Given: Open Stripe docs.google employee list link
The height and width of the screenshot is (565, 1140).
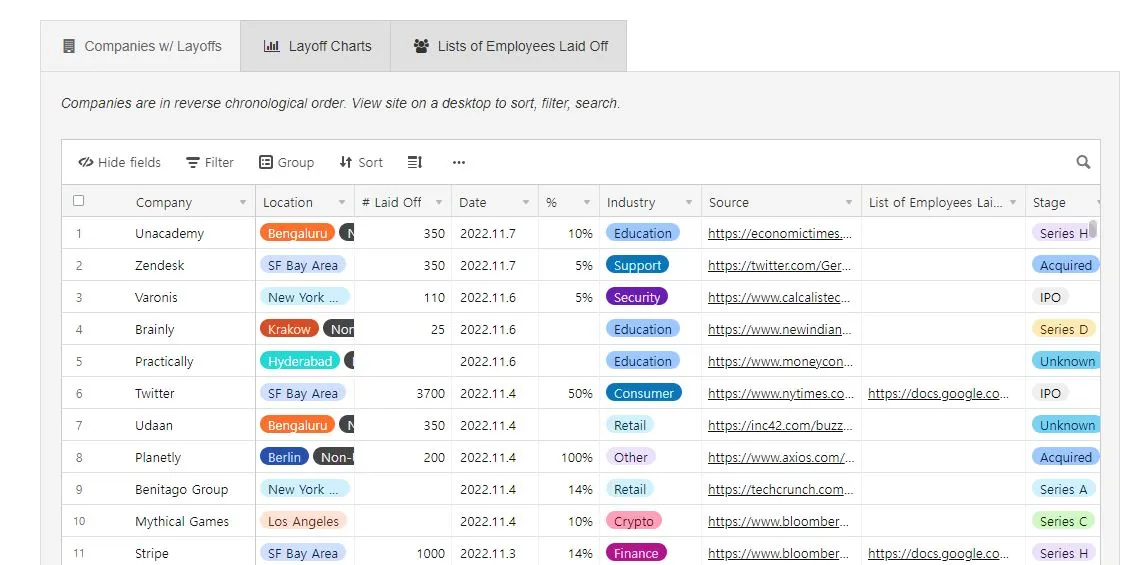Looking at the screenshot, I should tap(939, 553).
